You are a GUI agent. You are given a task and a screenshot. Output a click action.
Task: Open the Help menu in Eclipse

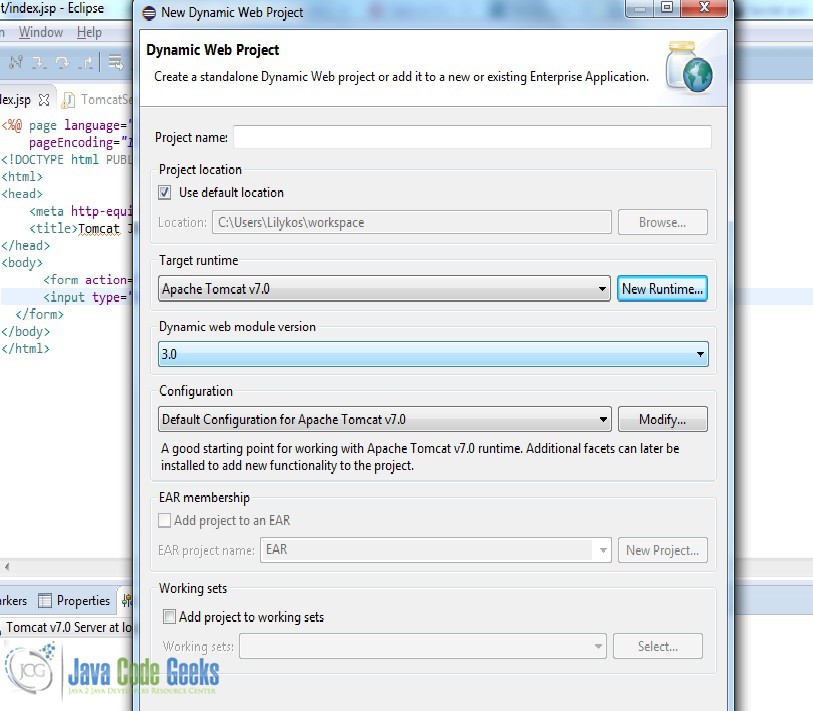[x=89, y=32]
